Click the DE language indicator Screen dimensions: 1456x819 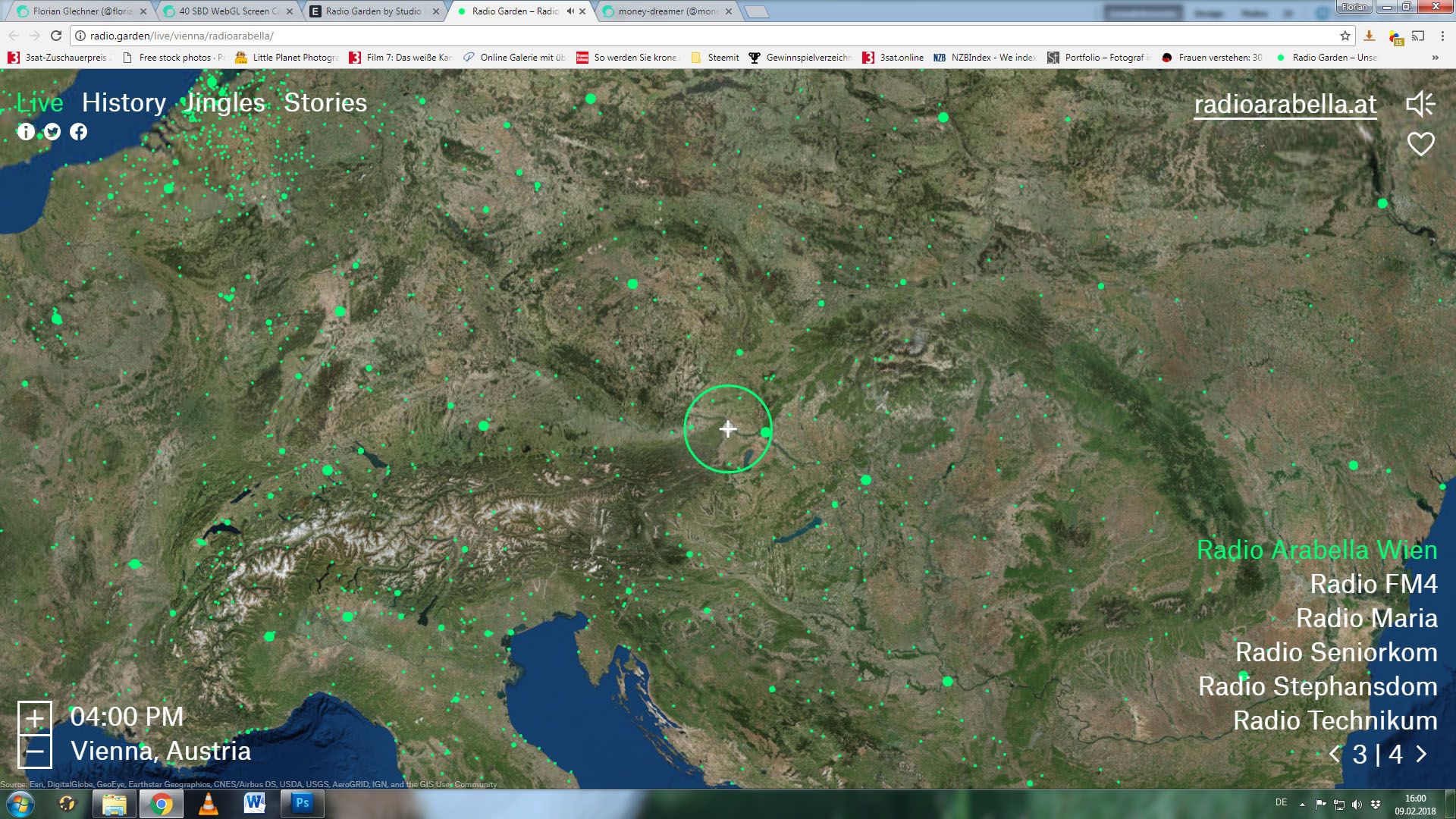[1281, 802]
